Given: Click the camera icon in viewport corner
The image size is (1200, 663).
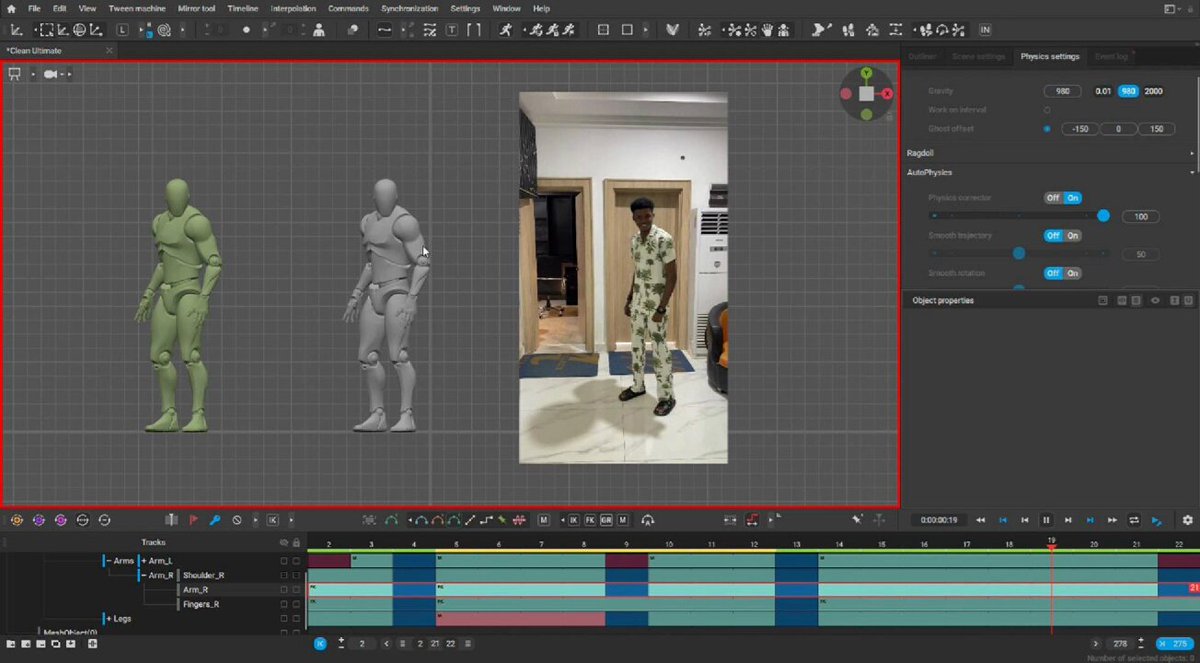Looking at the screenshot, I should pos(51,74).
